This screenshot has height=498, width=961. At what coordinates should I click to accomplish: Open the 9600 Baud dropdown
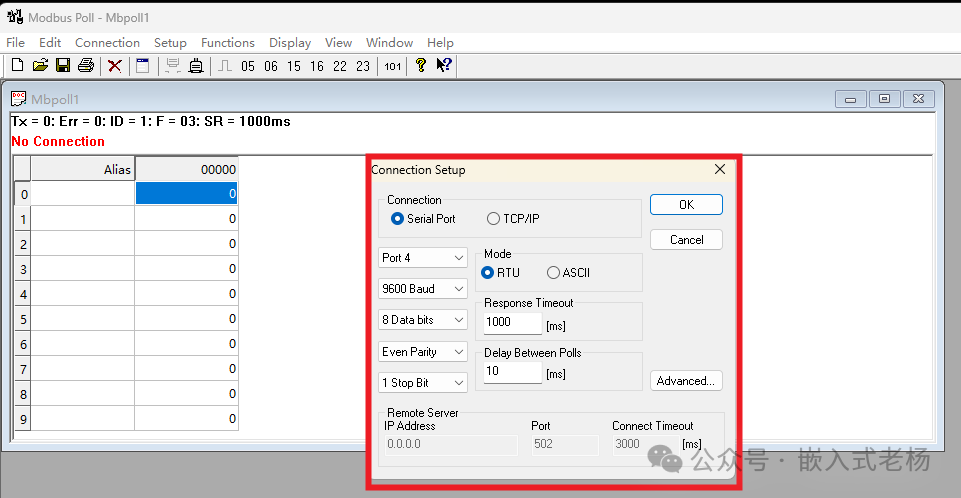423,289
